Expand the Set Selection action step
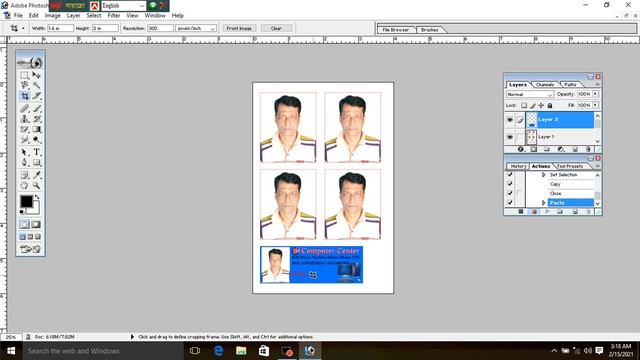 [543, 175]
